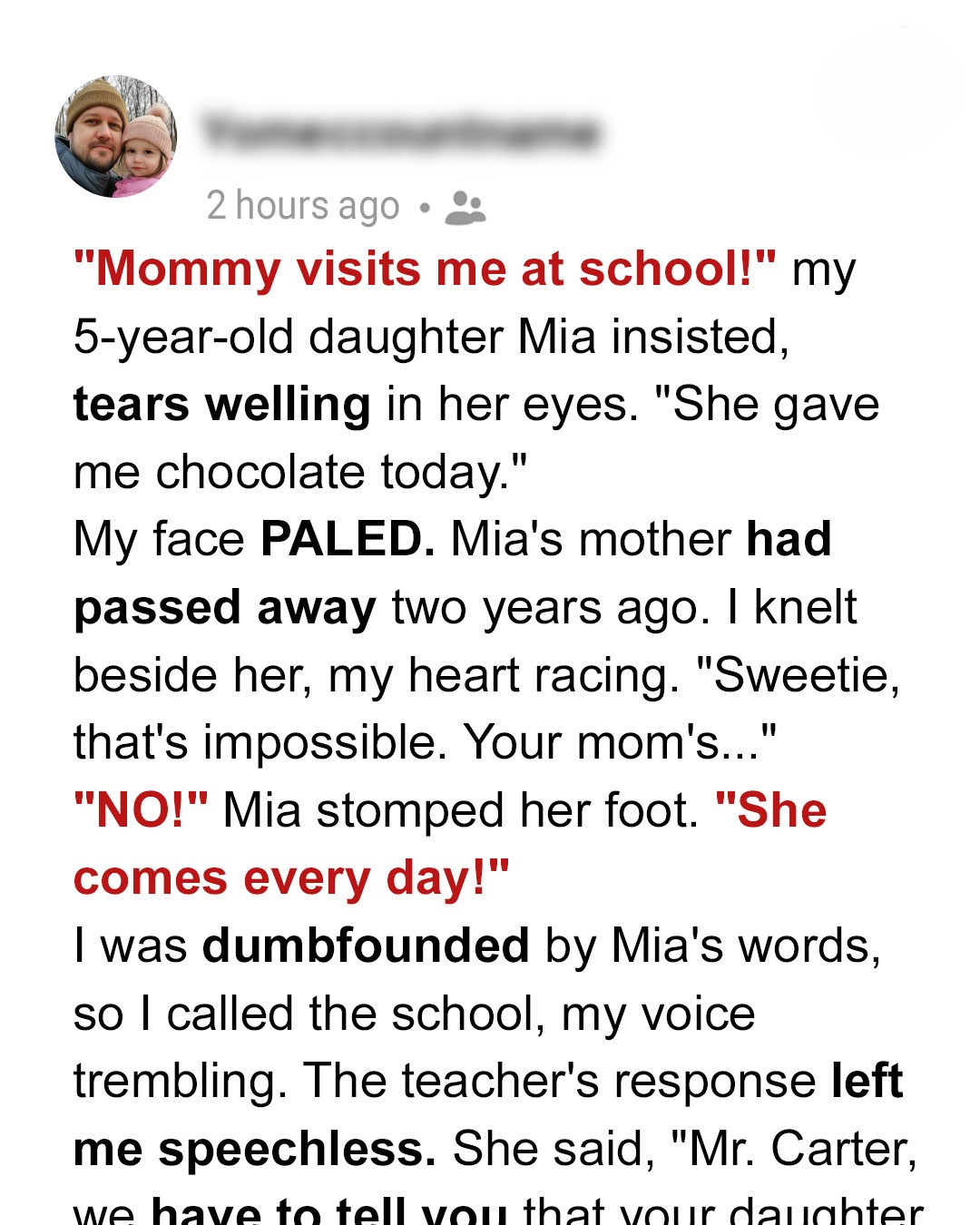980x1225 pixels.
Task: Click the bold word "PALED."
Action: (x=348, y=539)
